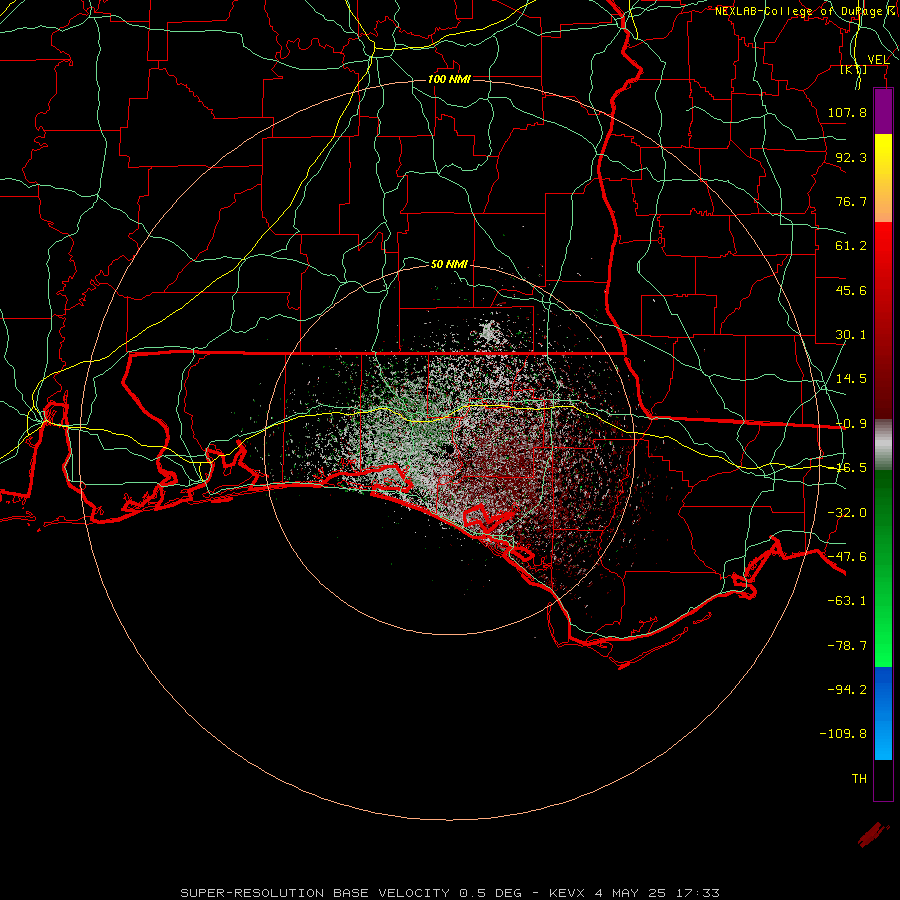Click the 76.7 velocity scale value

(x=851, y=201)
